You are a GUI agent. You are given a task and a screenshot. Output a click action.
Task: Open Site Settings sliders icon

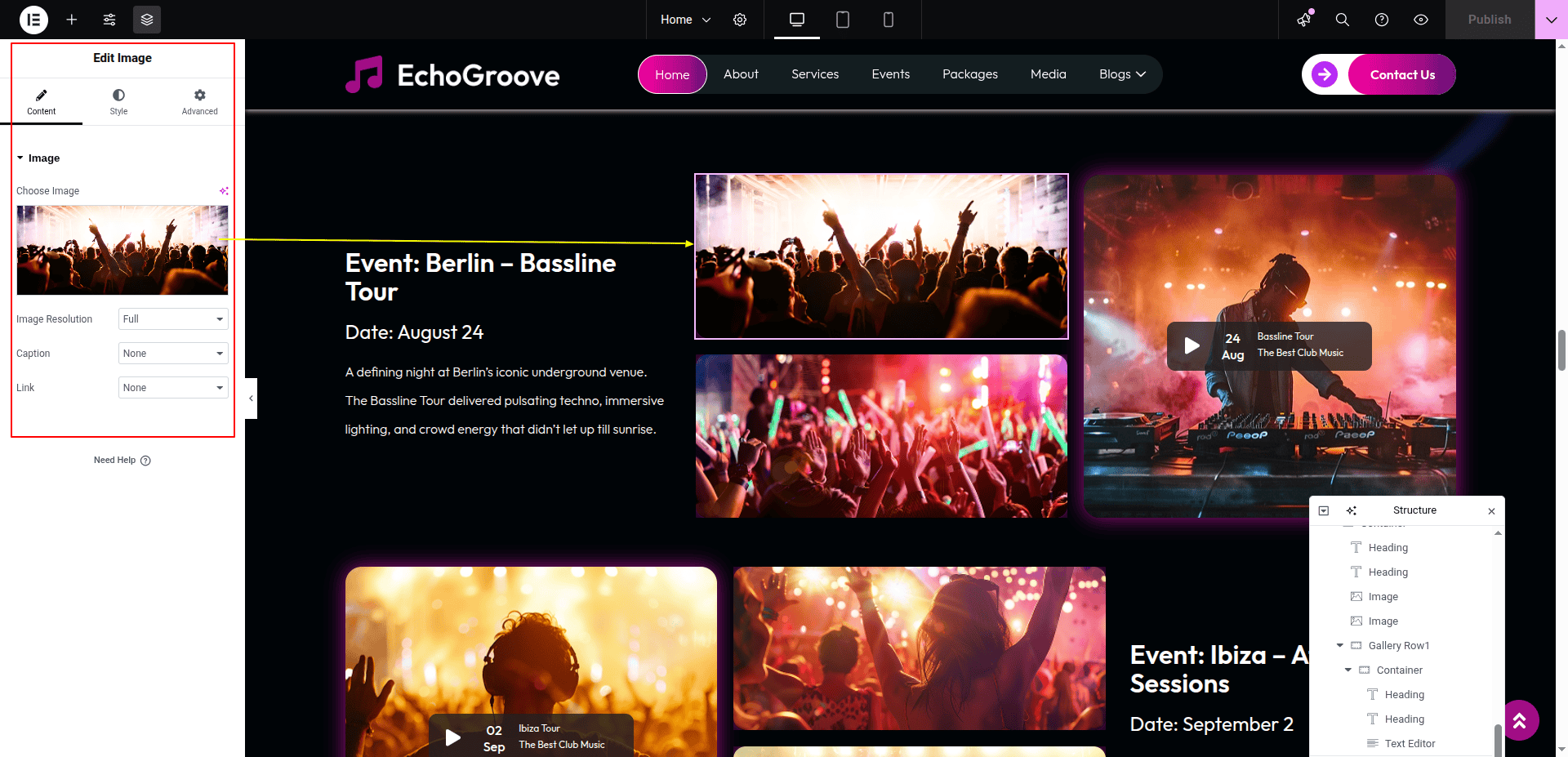point(109,20)
